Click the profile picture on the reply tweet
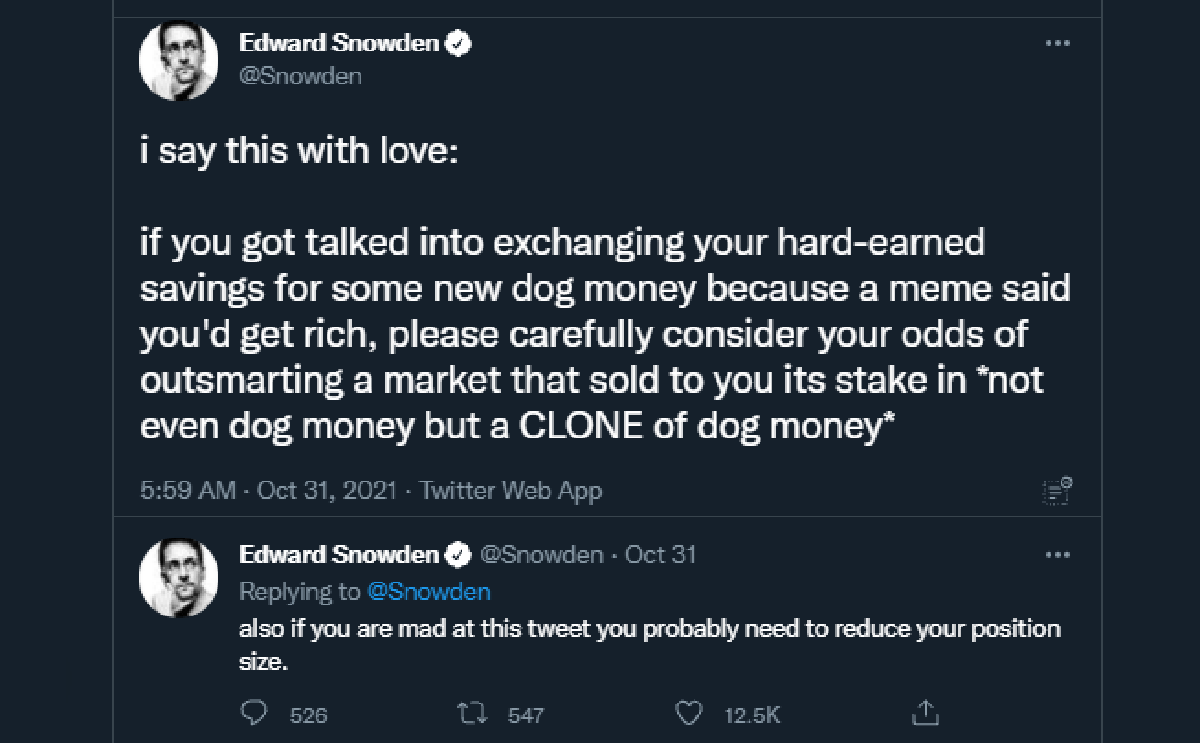Screen dimensions: 1200x743 tap(178, 577)
